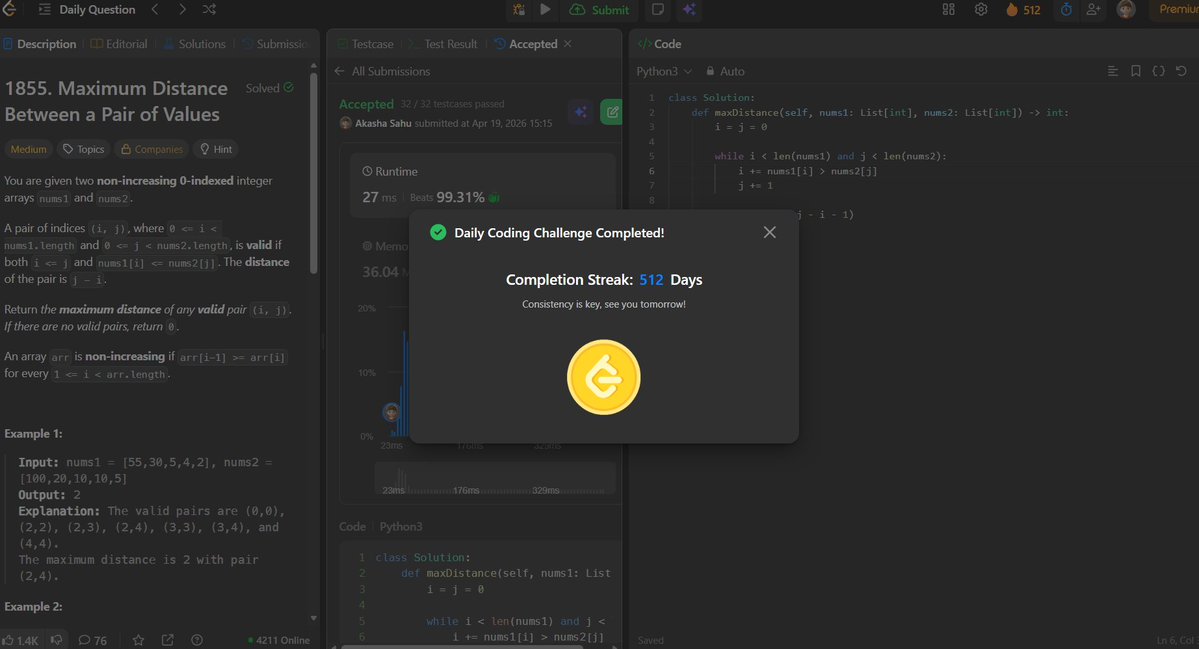1199x649 pixels.
Task: Click the gold LeetCoin in the dialog
Action: pos(603,377)
